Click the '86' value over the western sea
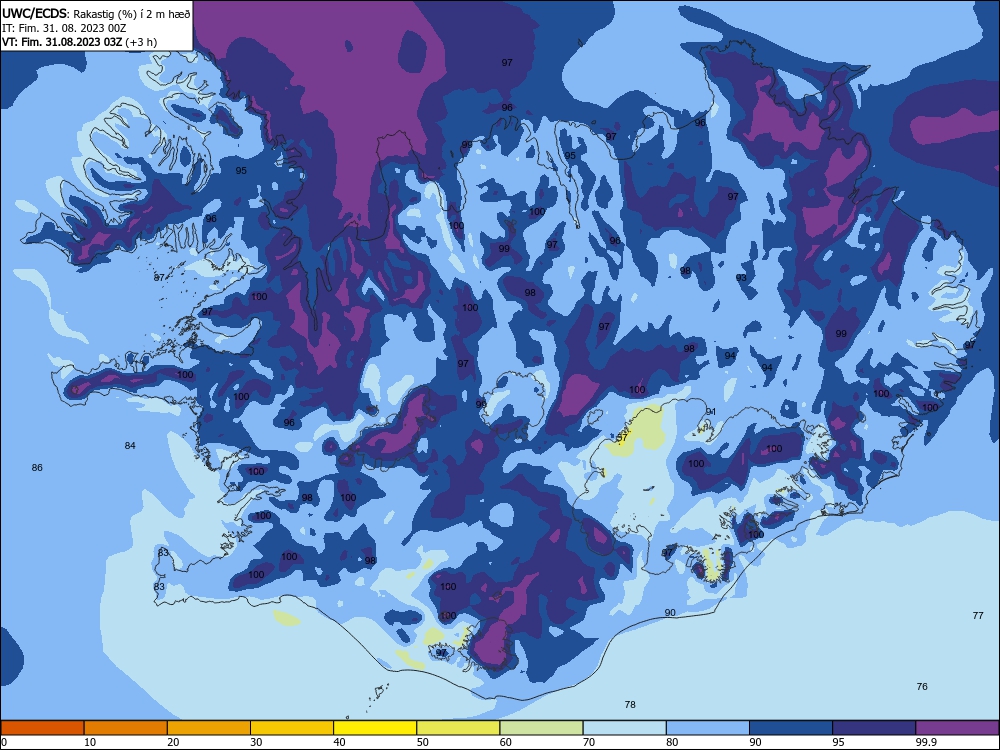The width and height of the screenshot is (1000, 750). click(x=37, y=468)
